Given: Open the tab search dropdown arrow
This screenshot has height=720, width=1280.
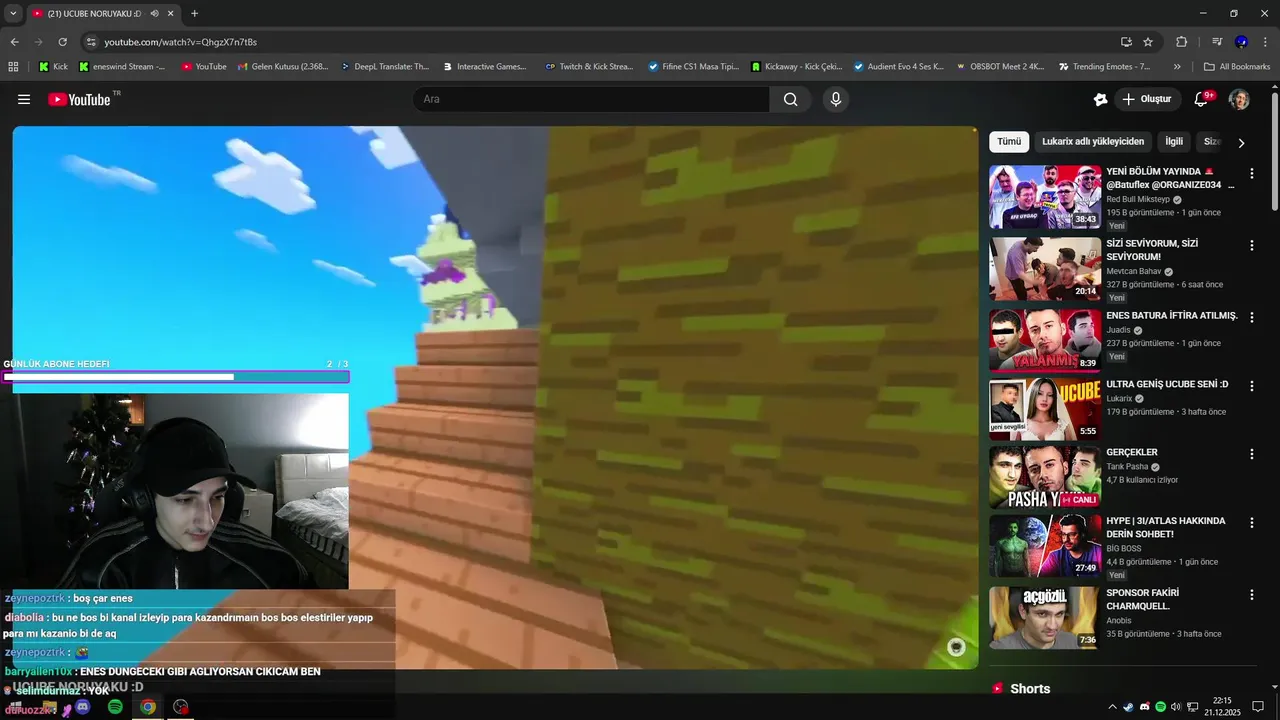Looking at the screenshot, I should [13, 13].
